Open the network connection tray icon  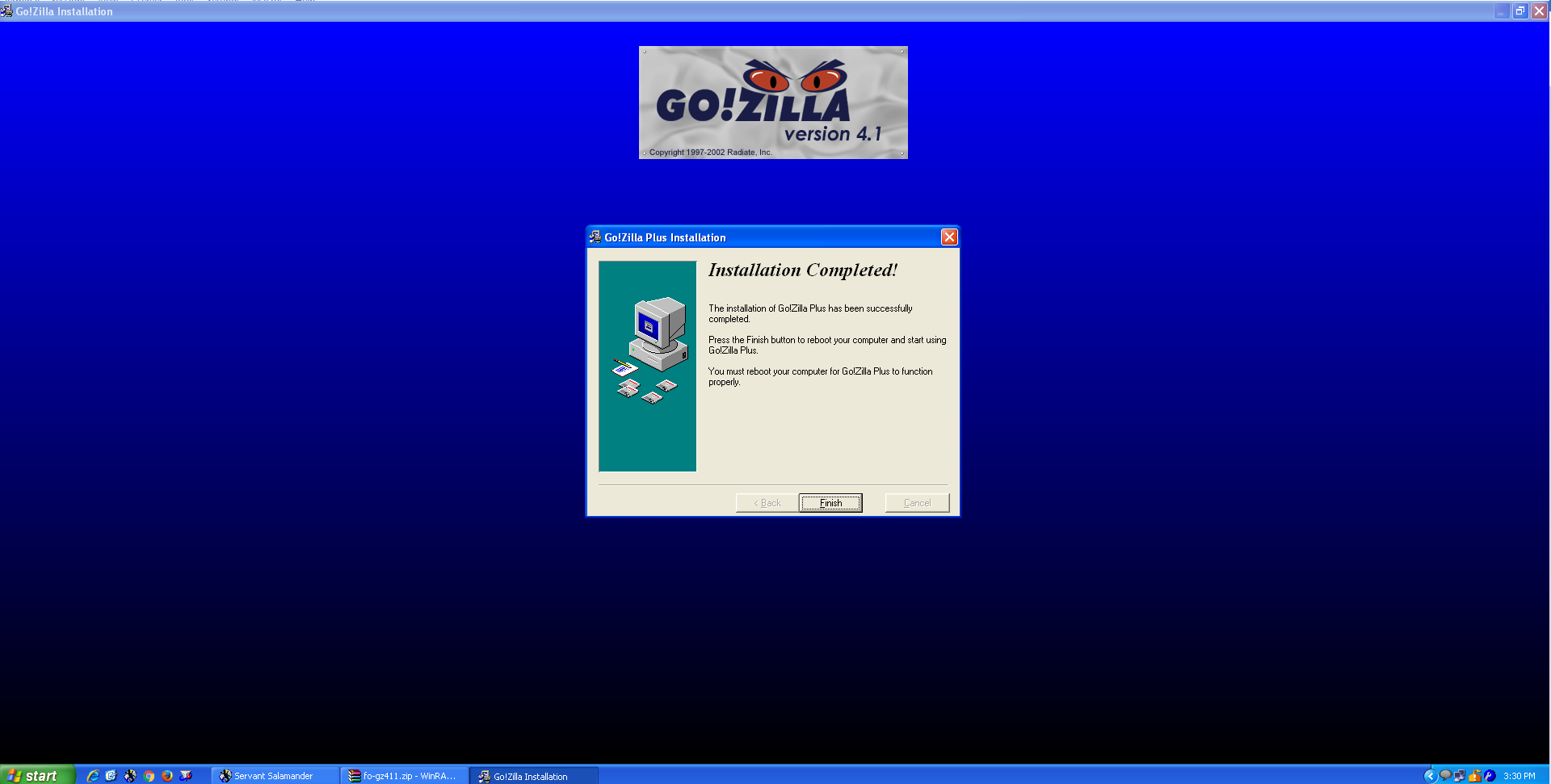(x=1460, y=776)
